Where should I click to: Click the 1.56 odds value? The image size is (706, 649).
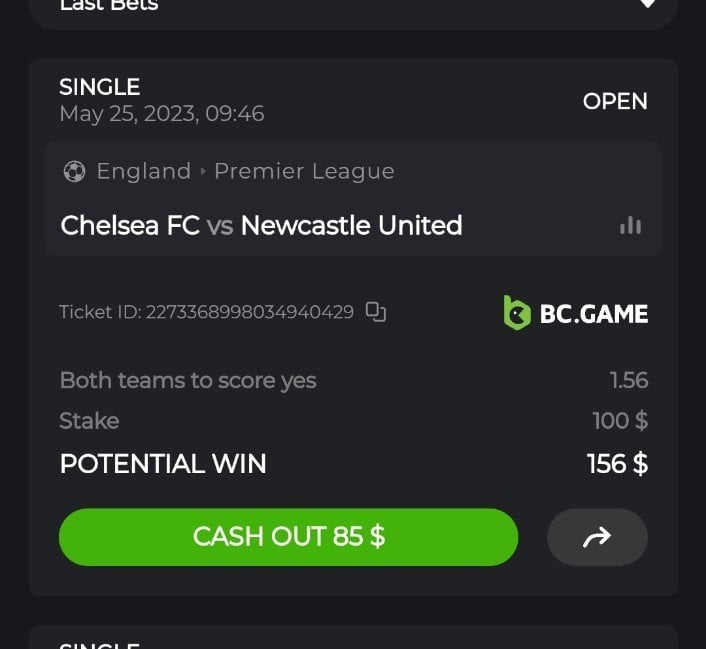(x=629, y=380)
